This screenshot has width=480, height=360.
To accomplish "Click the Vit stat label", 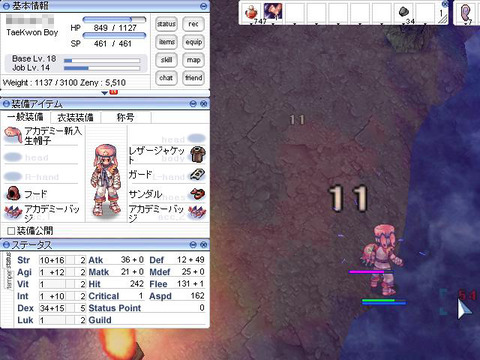I will (23, 284).
